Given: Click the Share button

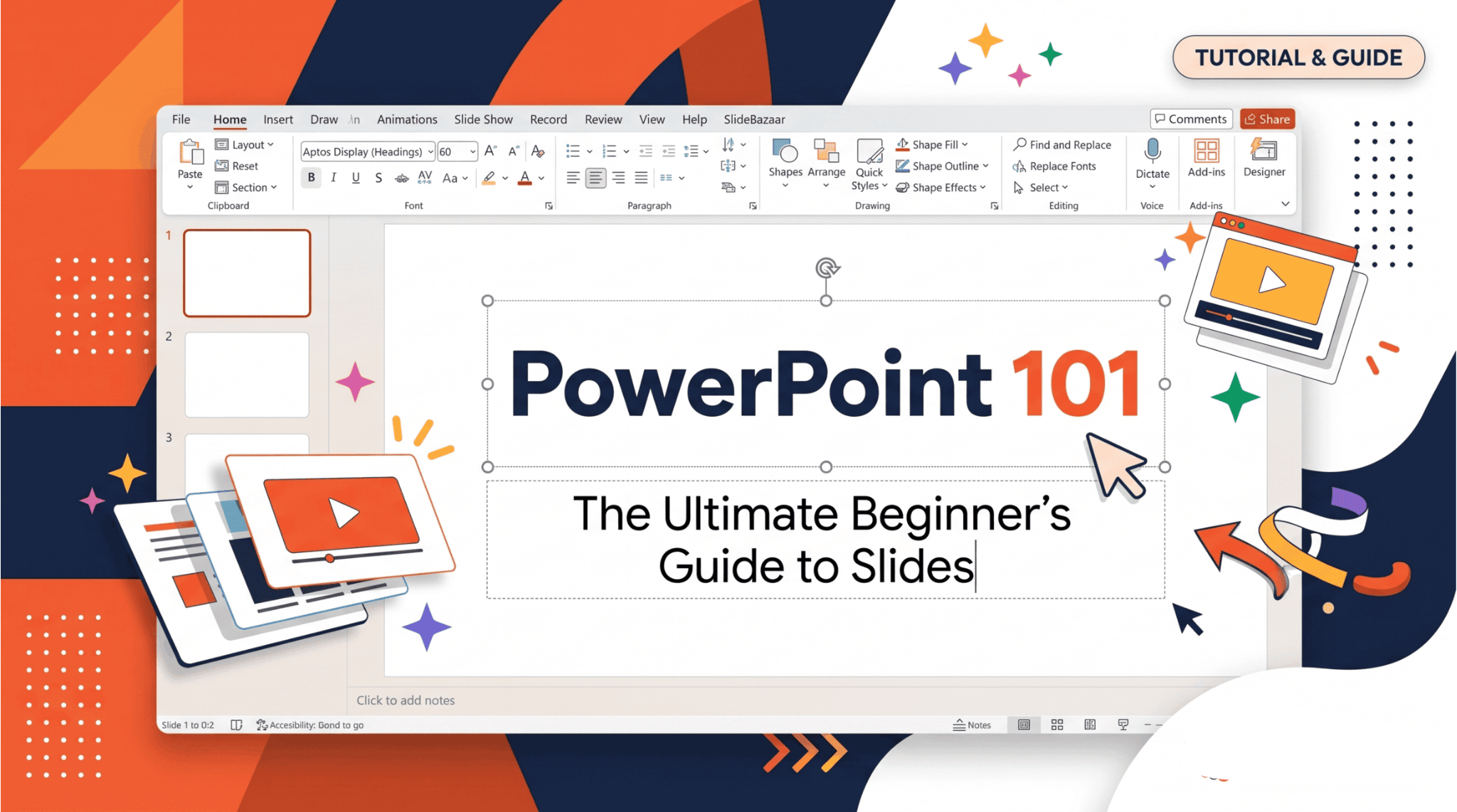Looking at the screenshot, I should (x=1267, y=119).
